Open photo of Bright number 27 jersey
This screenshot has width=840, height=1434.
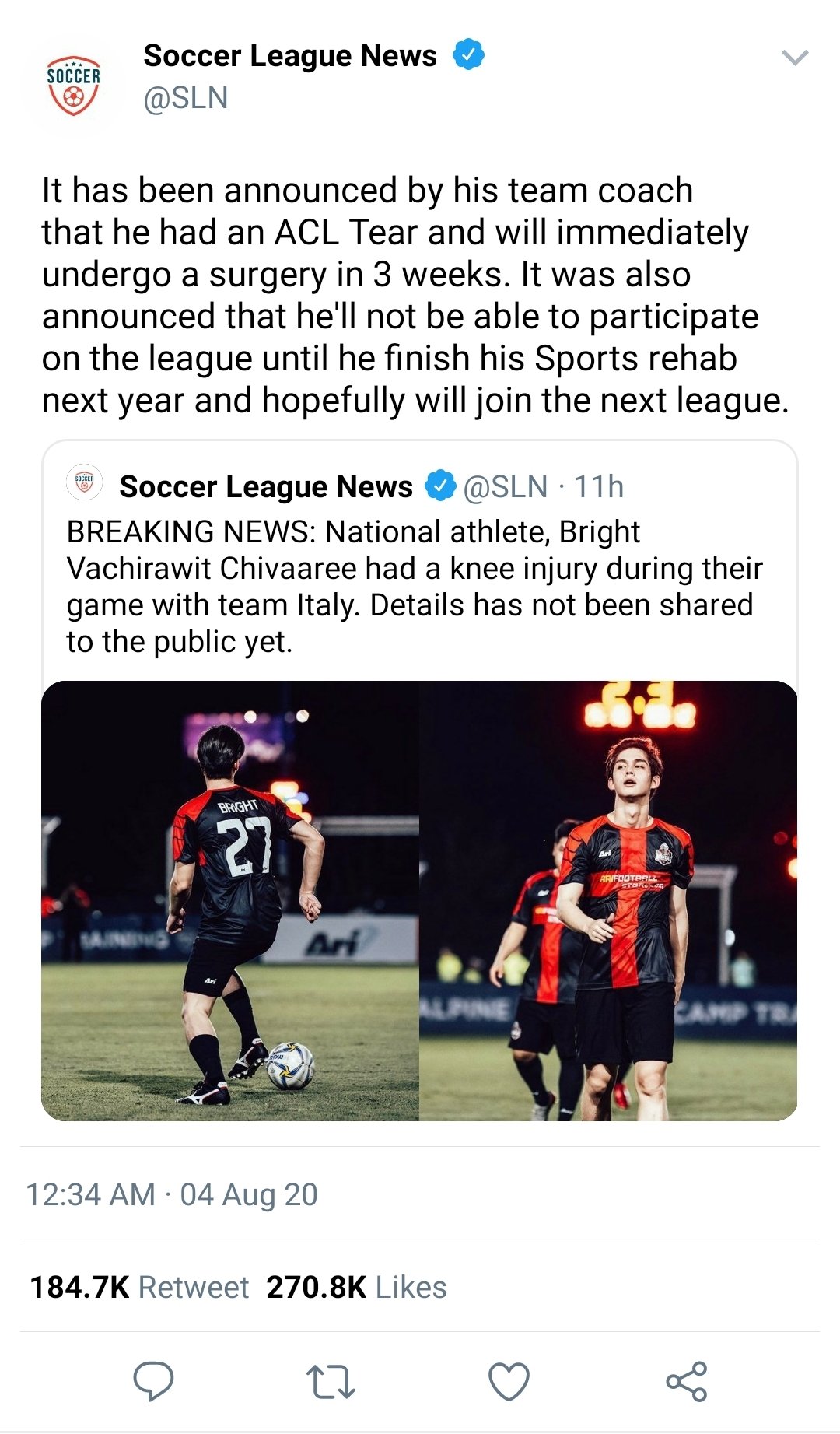[x=229, y=901]
